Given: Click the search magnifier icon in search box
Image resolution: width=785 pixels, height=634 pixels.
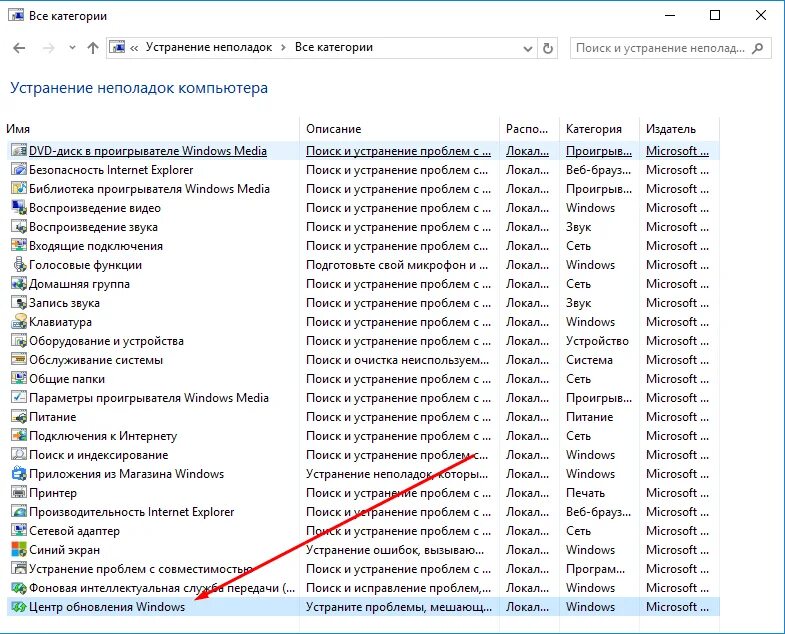Looking at the screenshot, I should 758,48.
